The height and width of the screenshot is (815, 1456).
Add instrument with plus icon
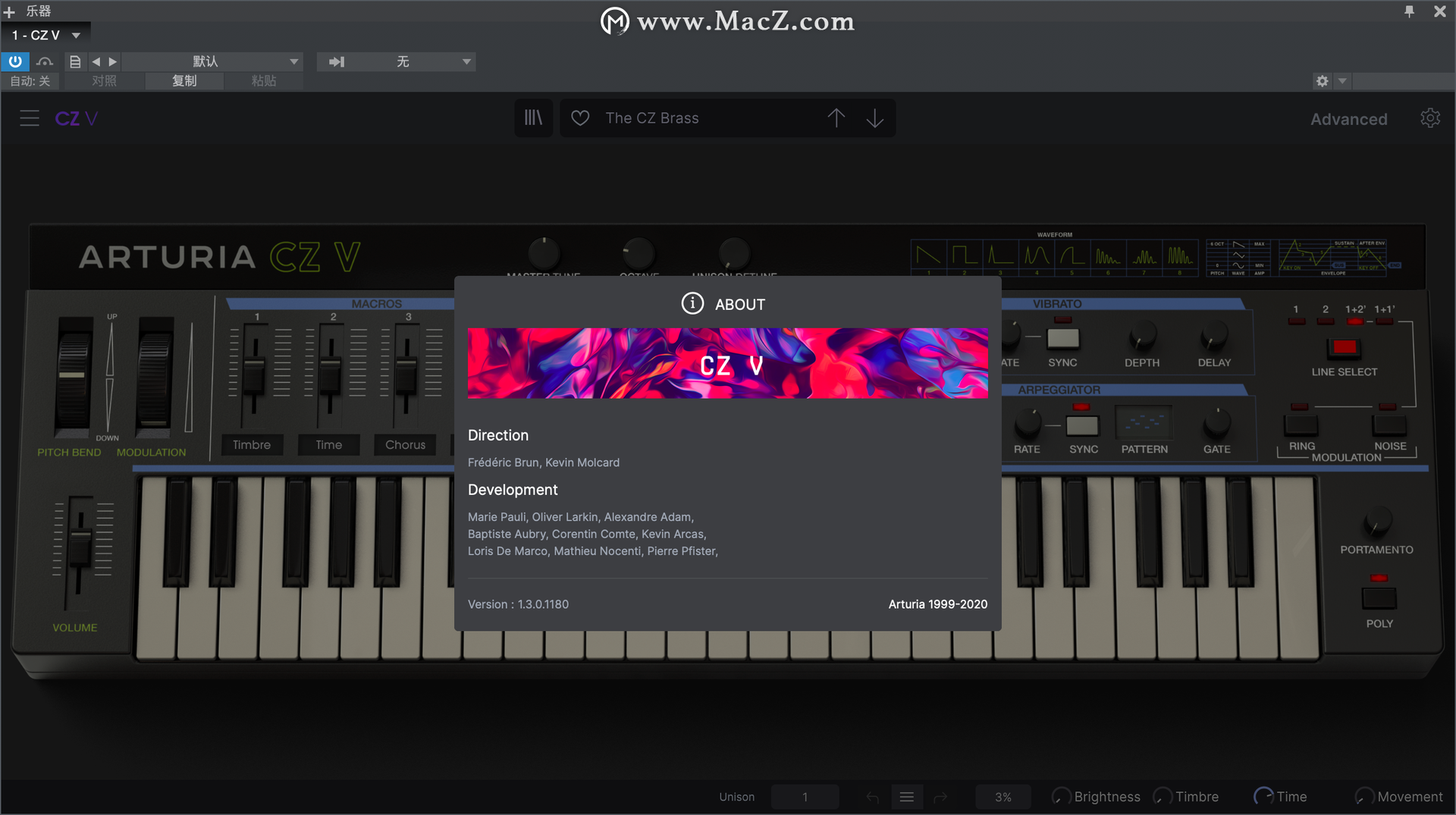(x=9, y=11)
